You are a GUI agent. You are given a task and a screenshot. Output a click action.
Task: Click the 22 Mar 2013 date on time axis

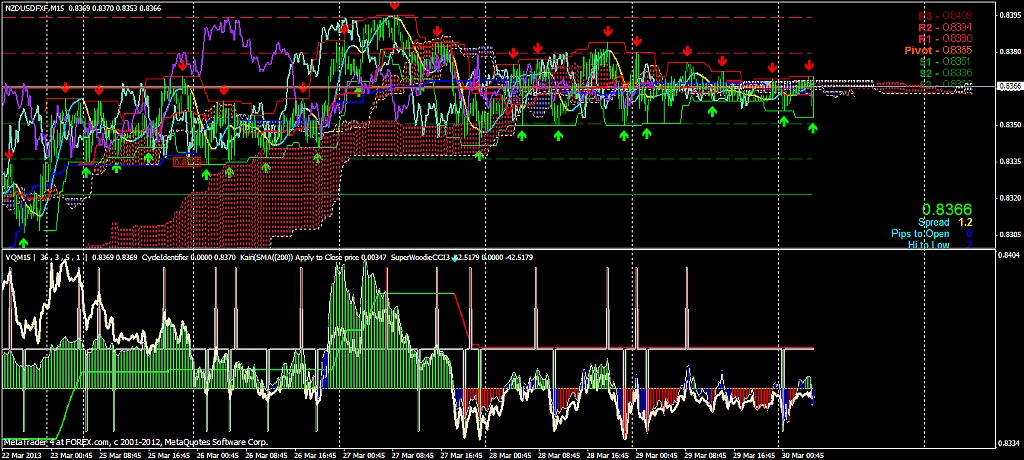click(24, 453)
